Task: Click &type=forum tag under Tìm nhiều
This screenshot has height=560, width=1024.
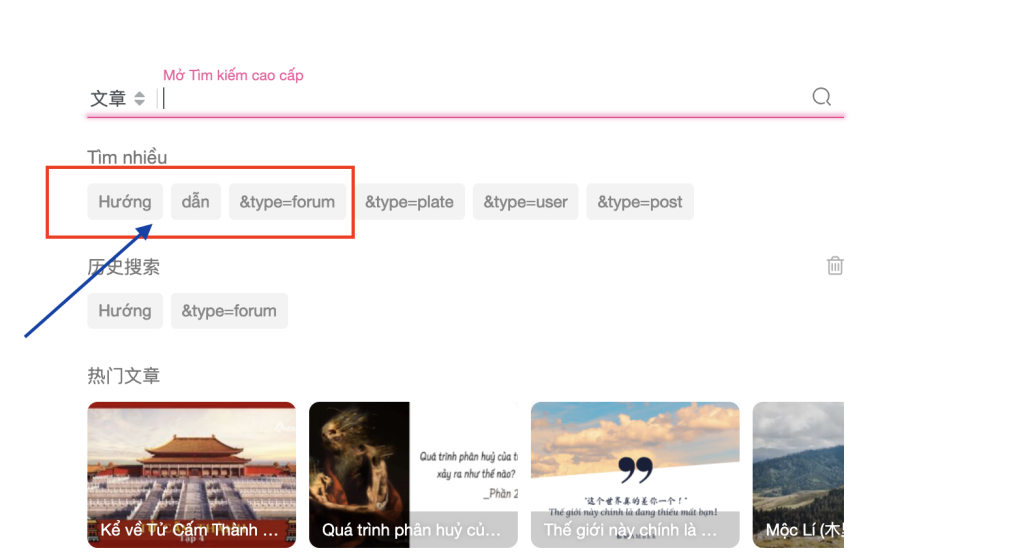Action: pos(287,202)
